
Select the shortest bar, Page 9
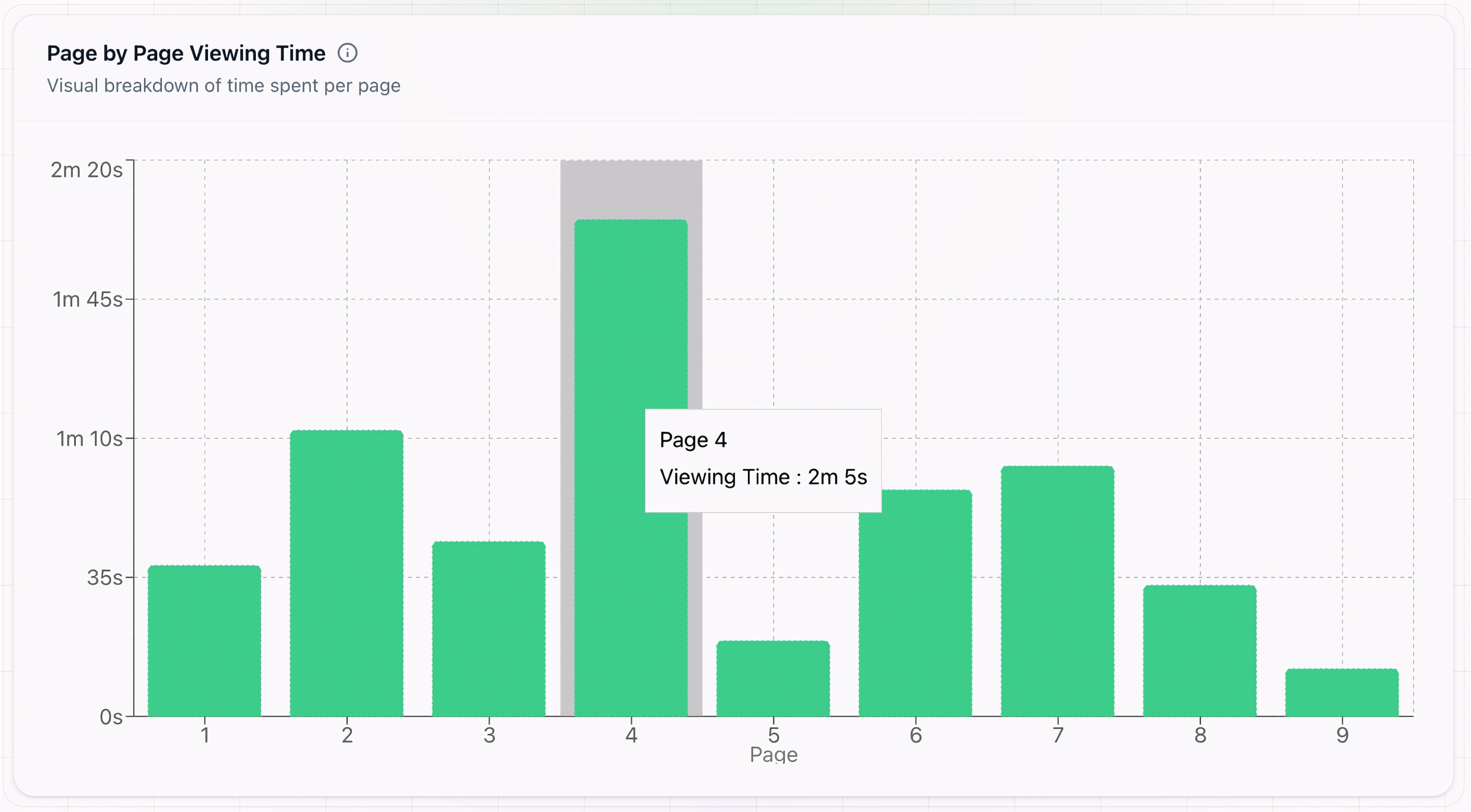click(1342, 697)
